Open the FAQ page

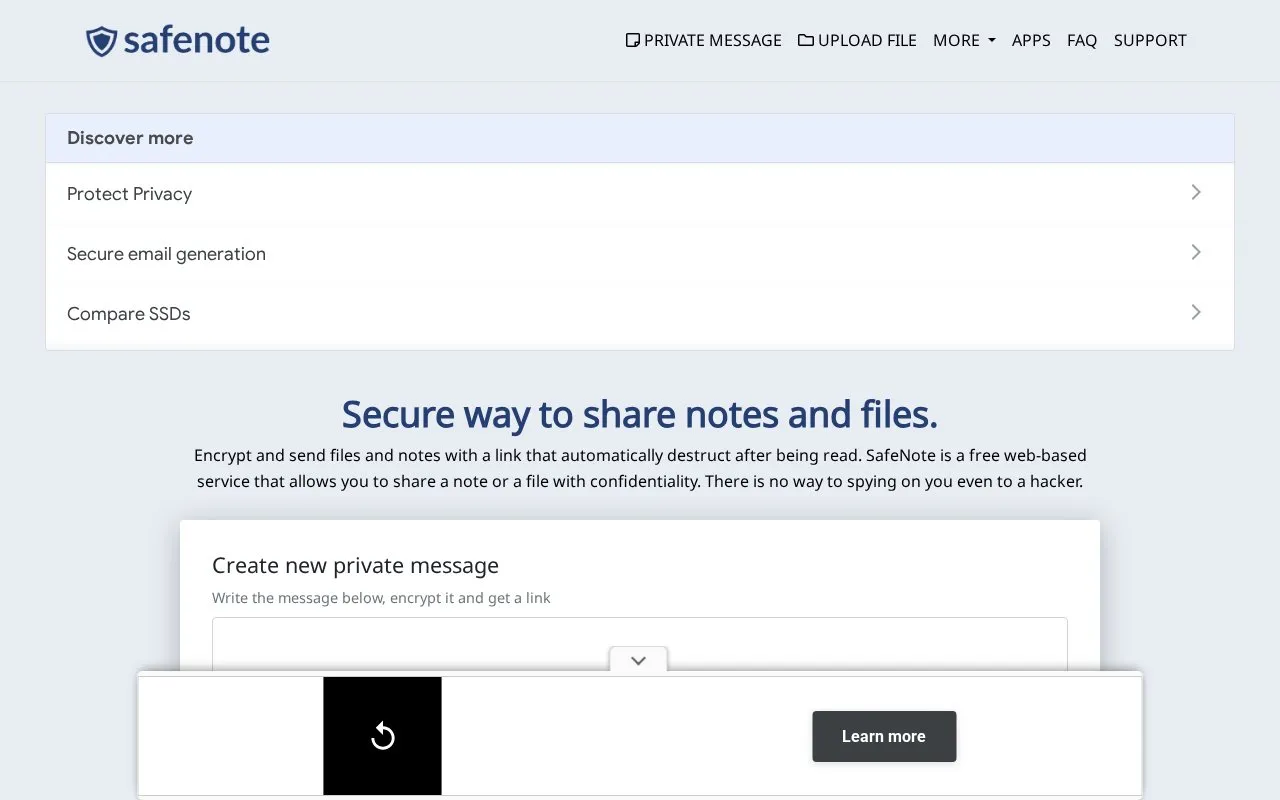click(x=1082, y=40)
